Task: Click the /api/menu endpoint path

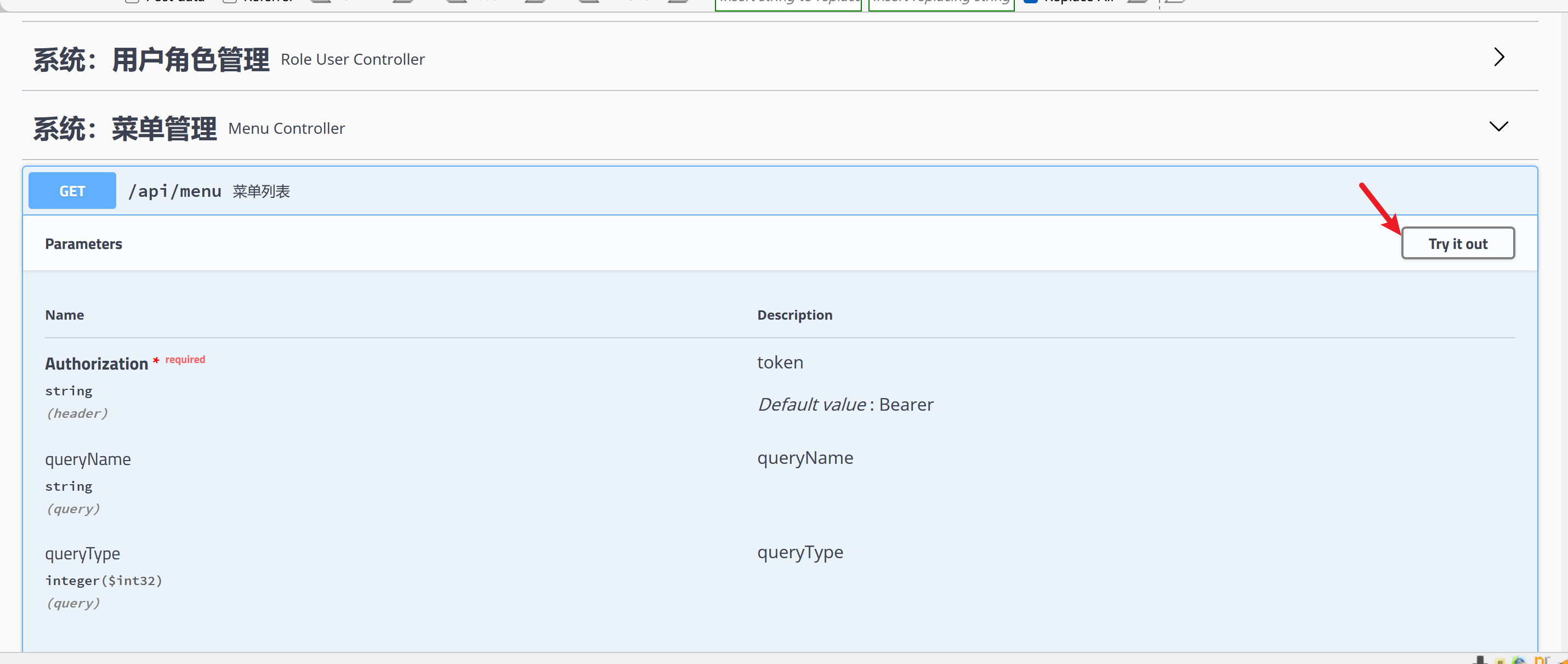Action: coord(175,191)
